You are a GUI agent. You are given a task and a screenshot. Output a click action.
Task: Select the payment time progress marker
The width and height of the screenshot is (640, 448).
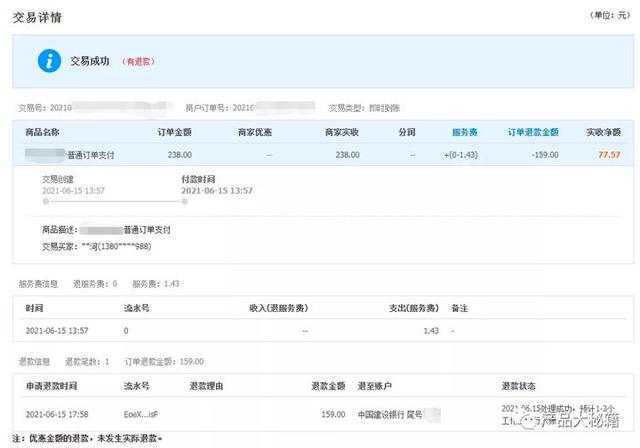coord(171,201)
